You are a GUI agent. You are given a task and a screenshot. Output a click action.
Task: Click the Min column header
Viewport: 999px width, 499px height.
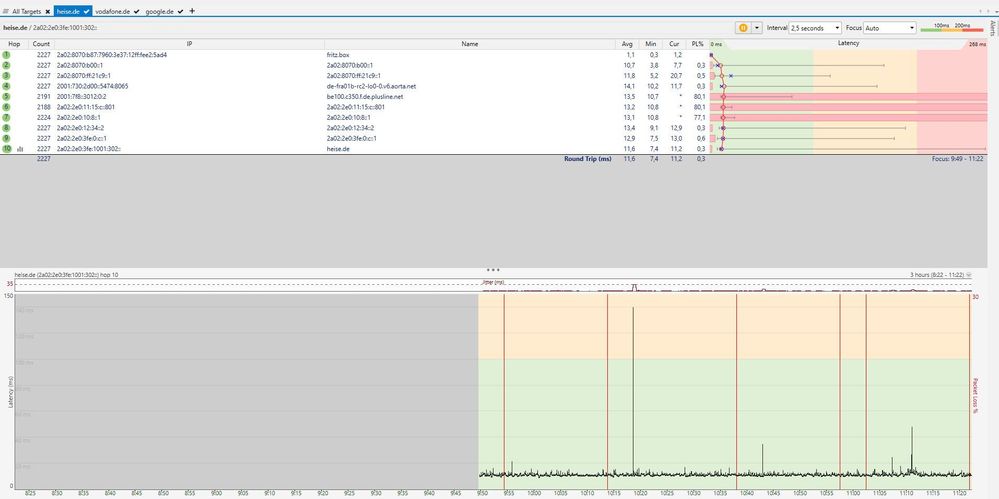coord(650,44)
